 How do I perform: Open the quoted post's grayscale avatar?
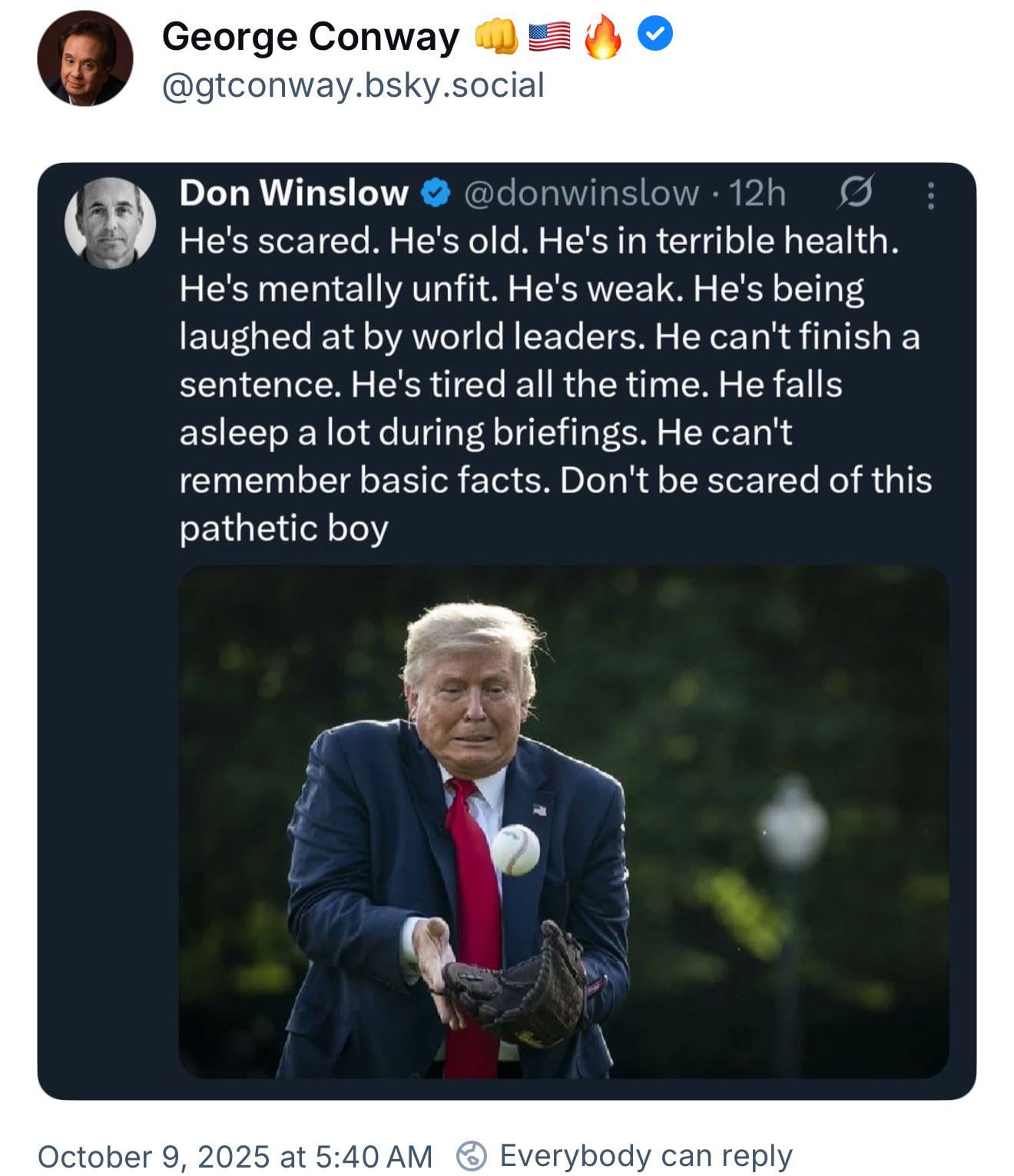click(x=111, y=223)
